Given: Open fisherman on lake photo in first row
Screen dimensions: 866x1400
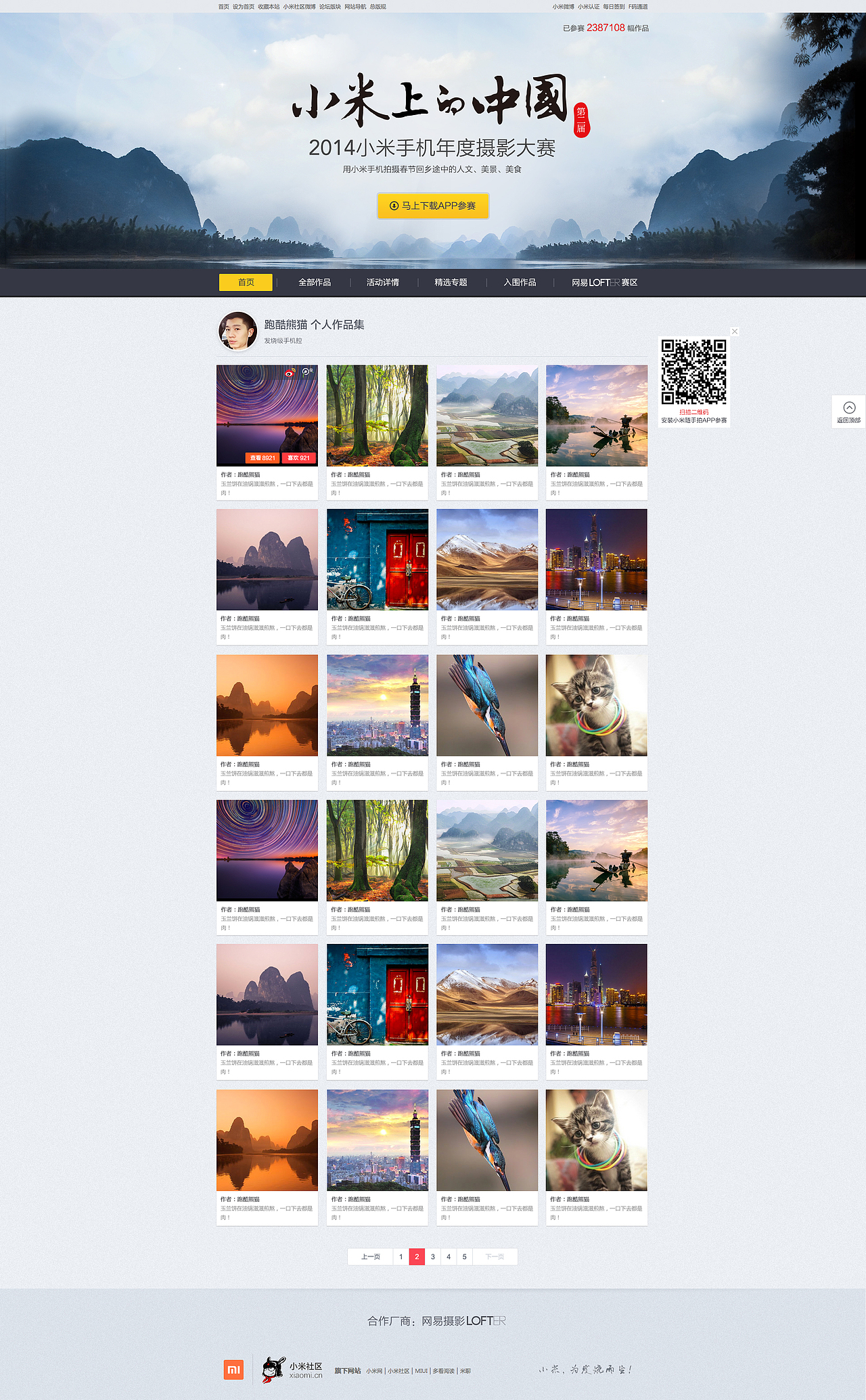Looking at the screenshot, I should pos(597,415).
